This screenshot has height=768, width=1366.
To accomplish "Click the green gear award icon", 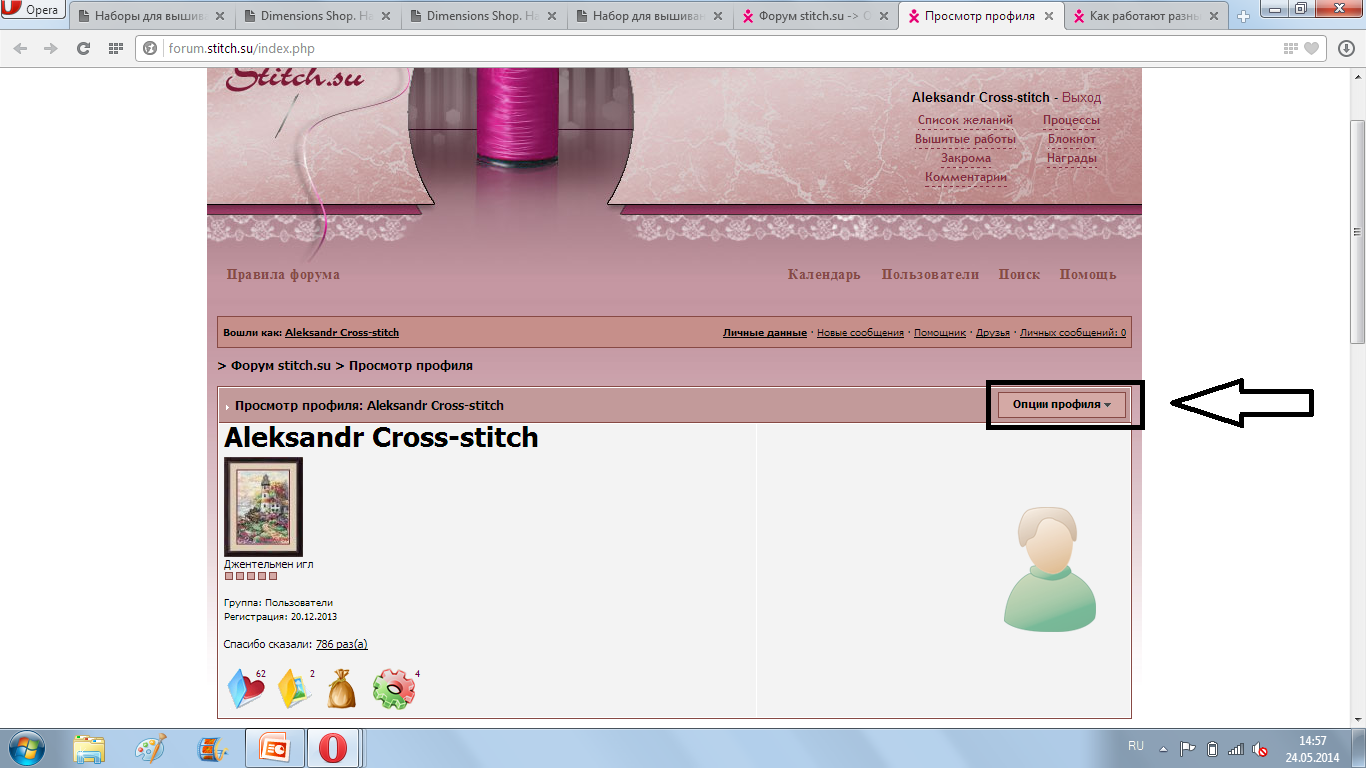I will [x=392, y=689].
